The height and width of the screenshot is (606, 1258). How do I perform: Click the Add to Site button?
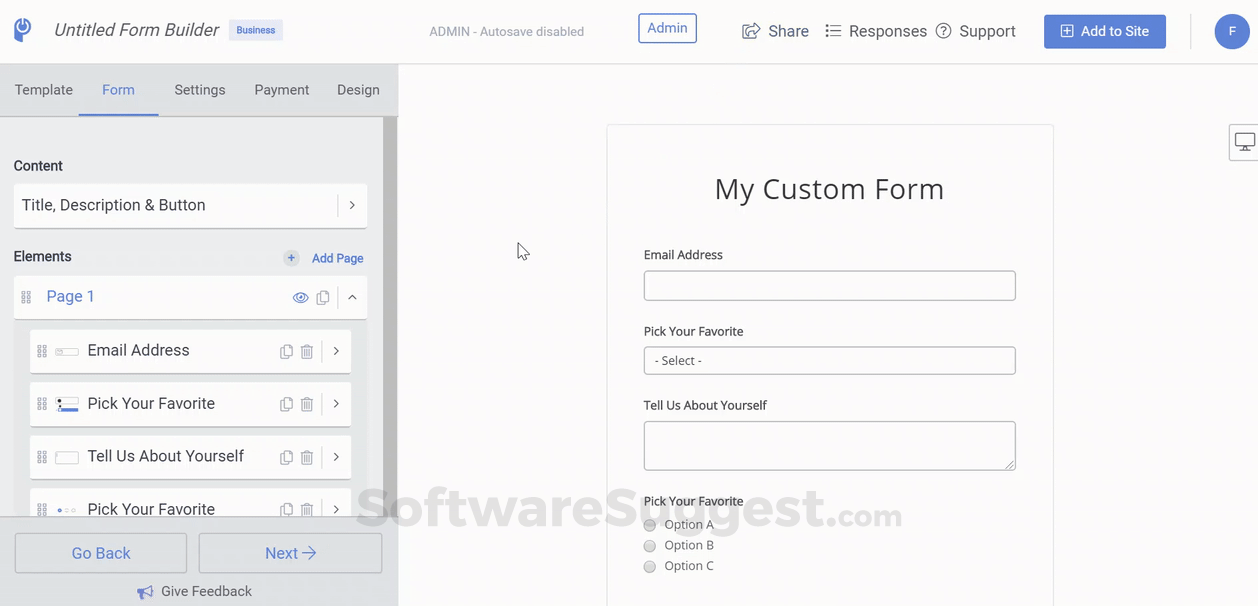1104,31
